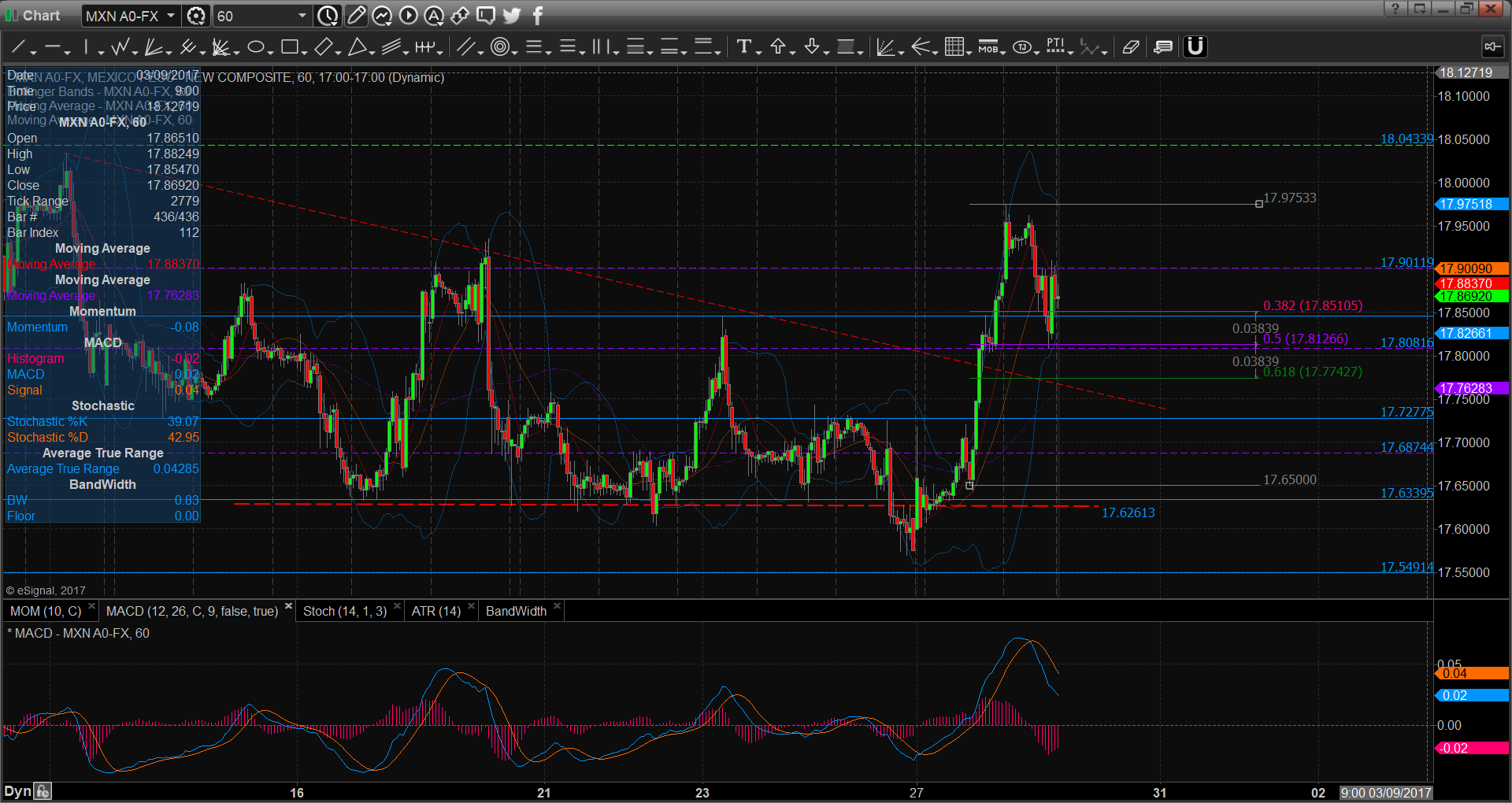Select the MOB drawing tool
Screen dimensions: 1512x803
click(x=988, y=47)
